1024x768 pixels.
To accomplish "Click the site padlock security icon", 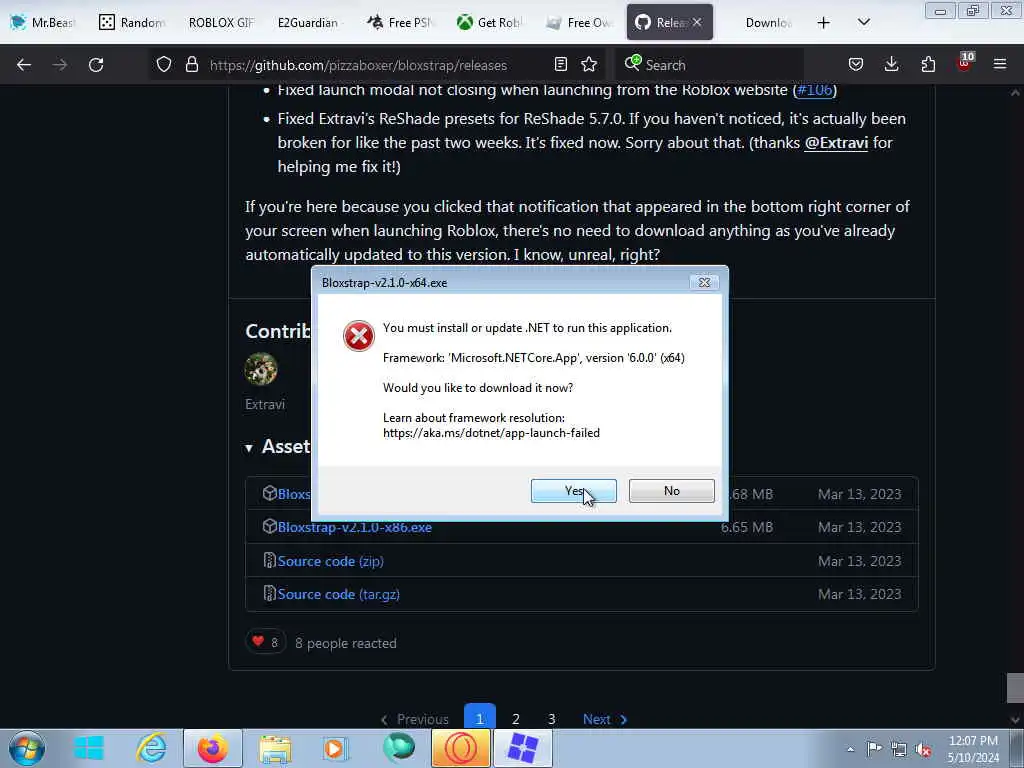I will click(191, 65).
